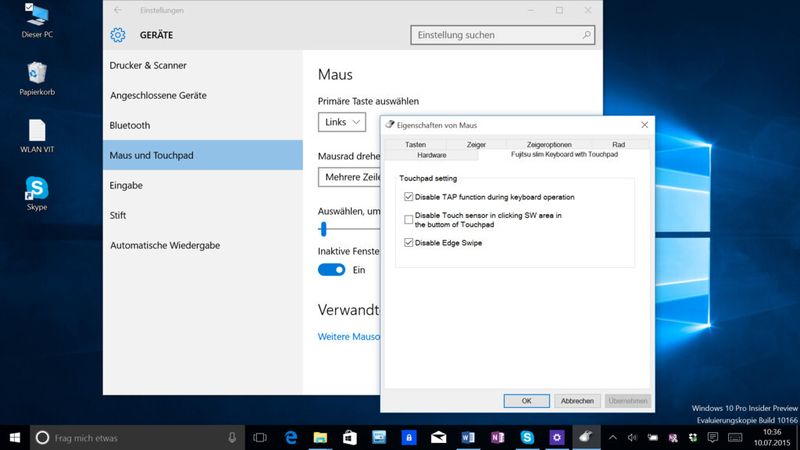Launch Word from the taskbar
The width and height of the screenshot is (800, 450).
click(468, 437)
